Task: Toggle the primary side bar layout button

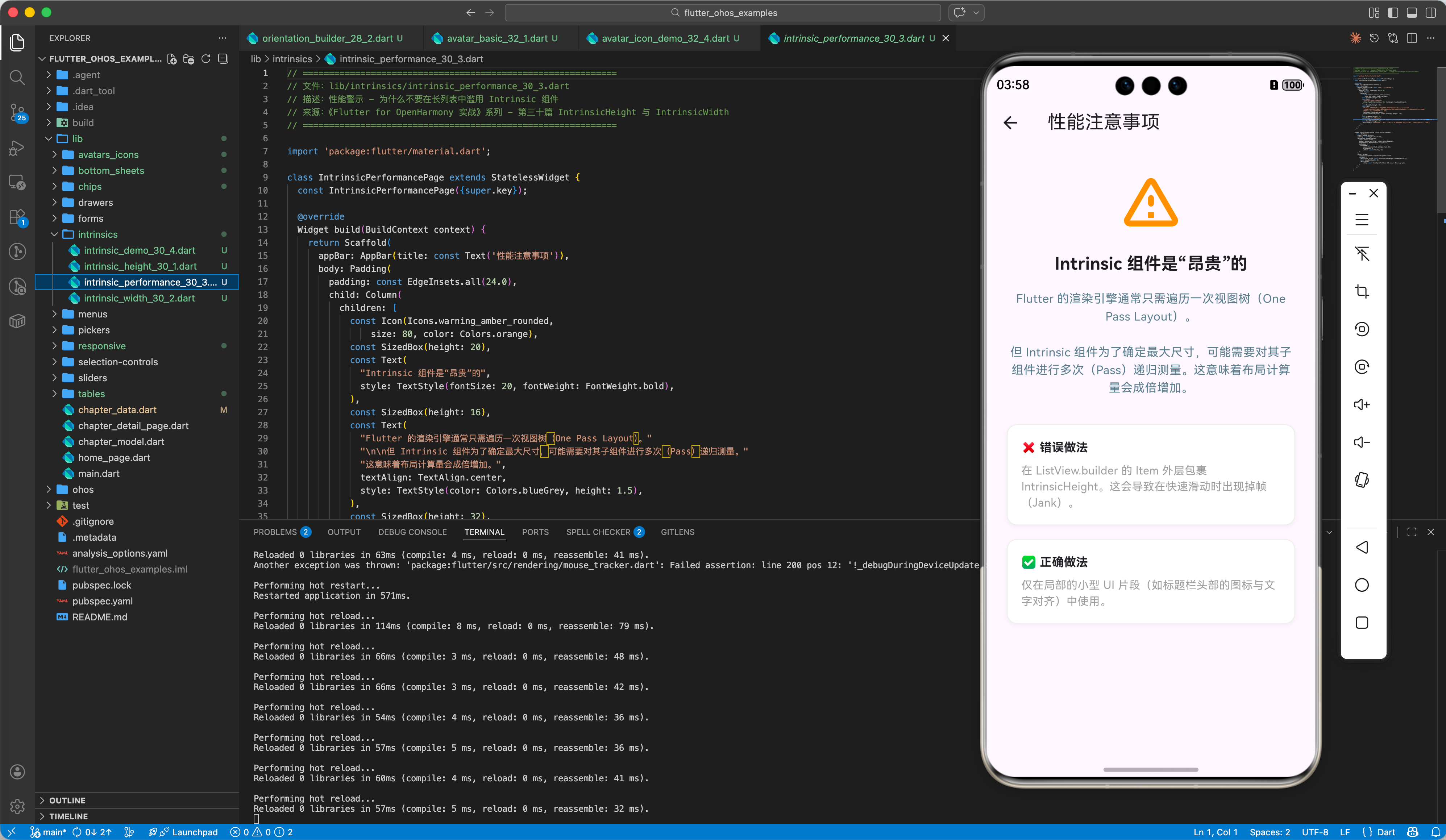Action: (1393, 13)
